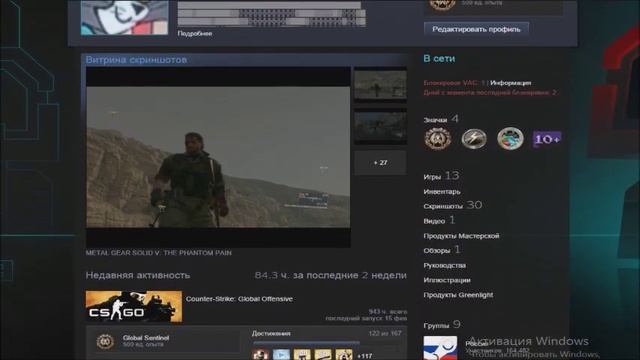
Task: Open the purple 10+ games badge
Action: 547,139
